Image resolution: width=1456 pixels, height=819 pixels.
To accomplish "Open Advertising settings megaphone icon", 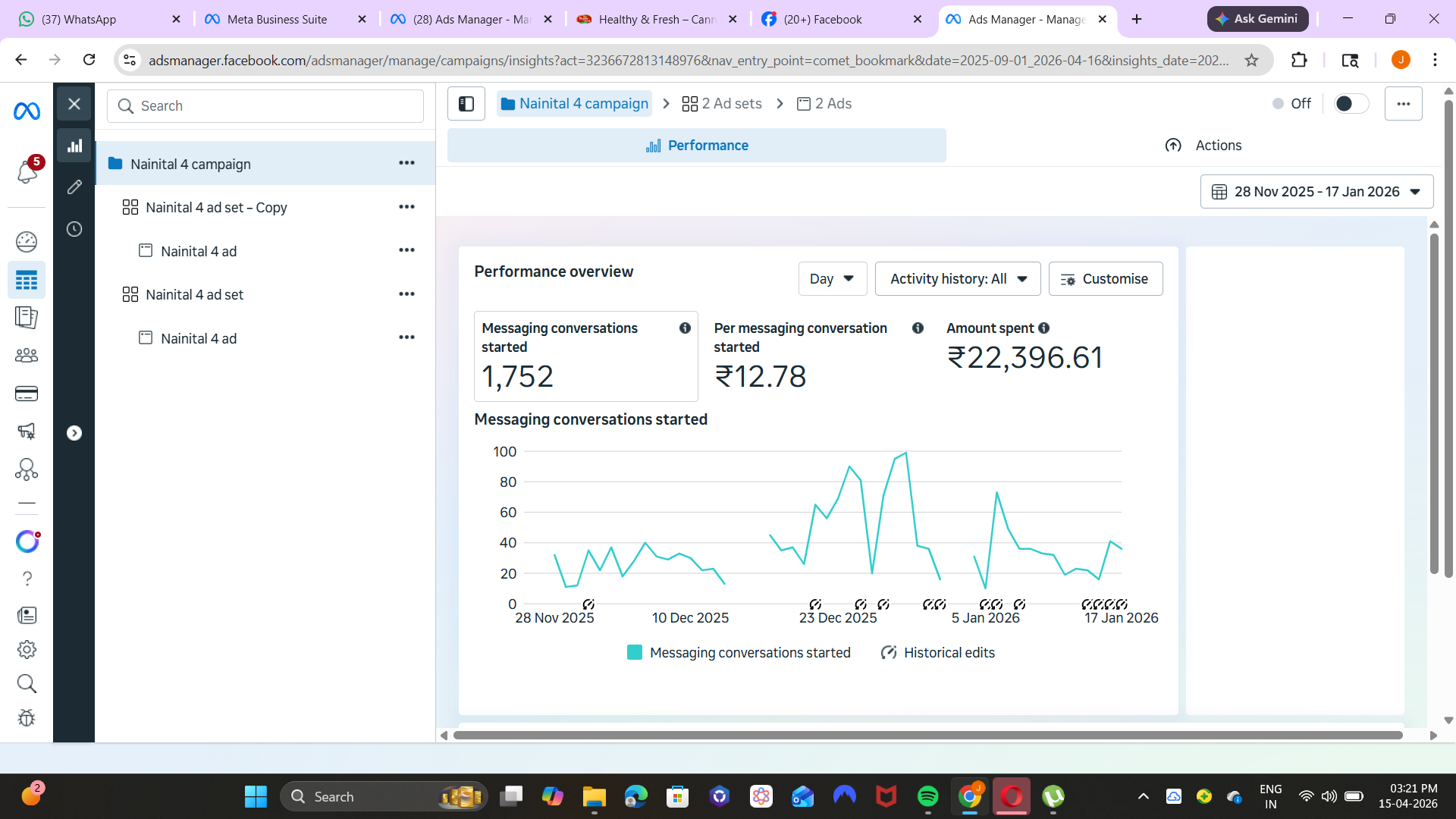I will point(27,431).
